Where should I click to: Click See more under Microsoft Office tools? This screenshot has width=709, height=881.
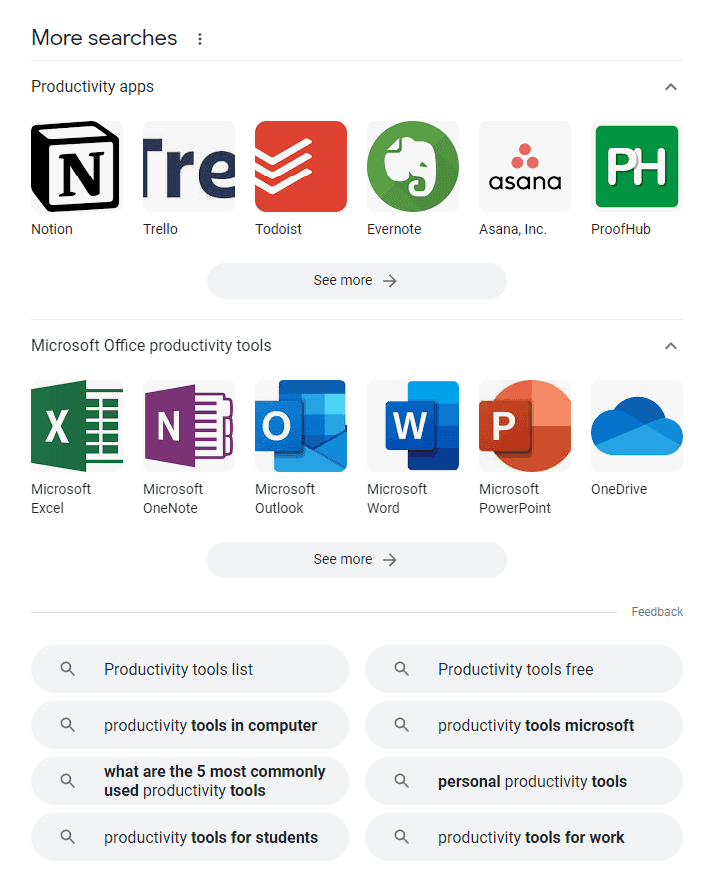[357, 560]
